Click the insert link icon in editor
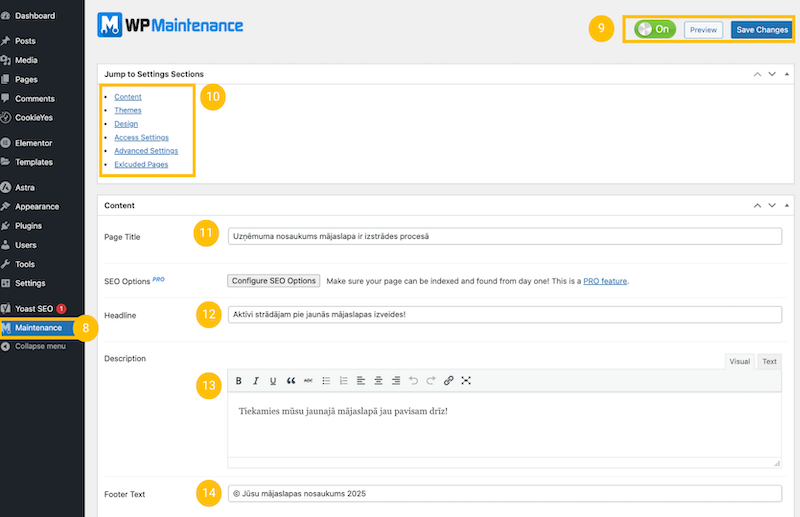 click(449, 381)
